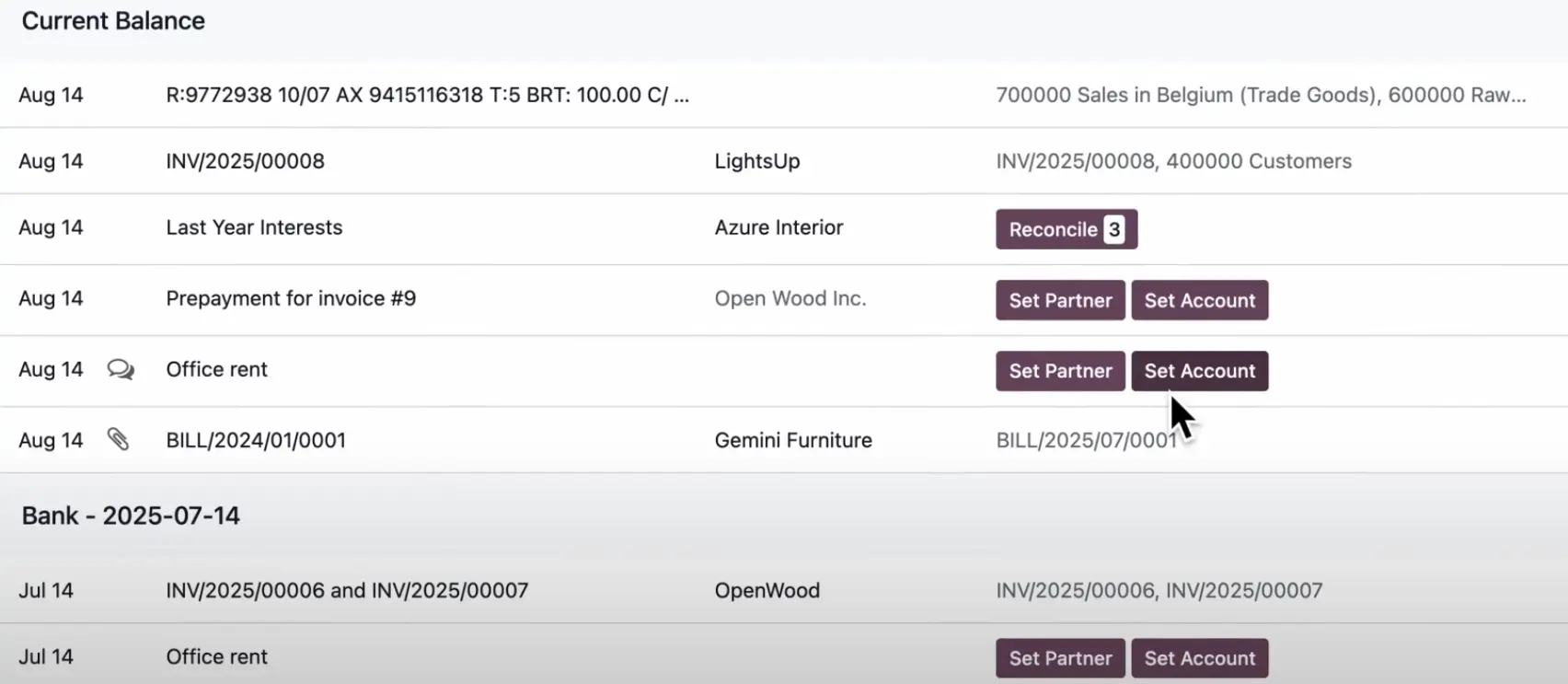The image size is (1568, 684).
Task: Click the LightsUp partner name
Action: [757, 161]
